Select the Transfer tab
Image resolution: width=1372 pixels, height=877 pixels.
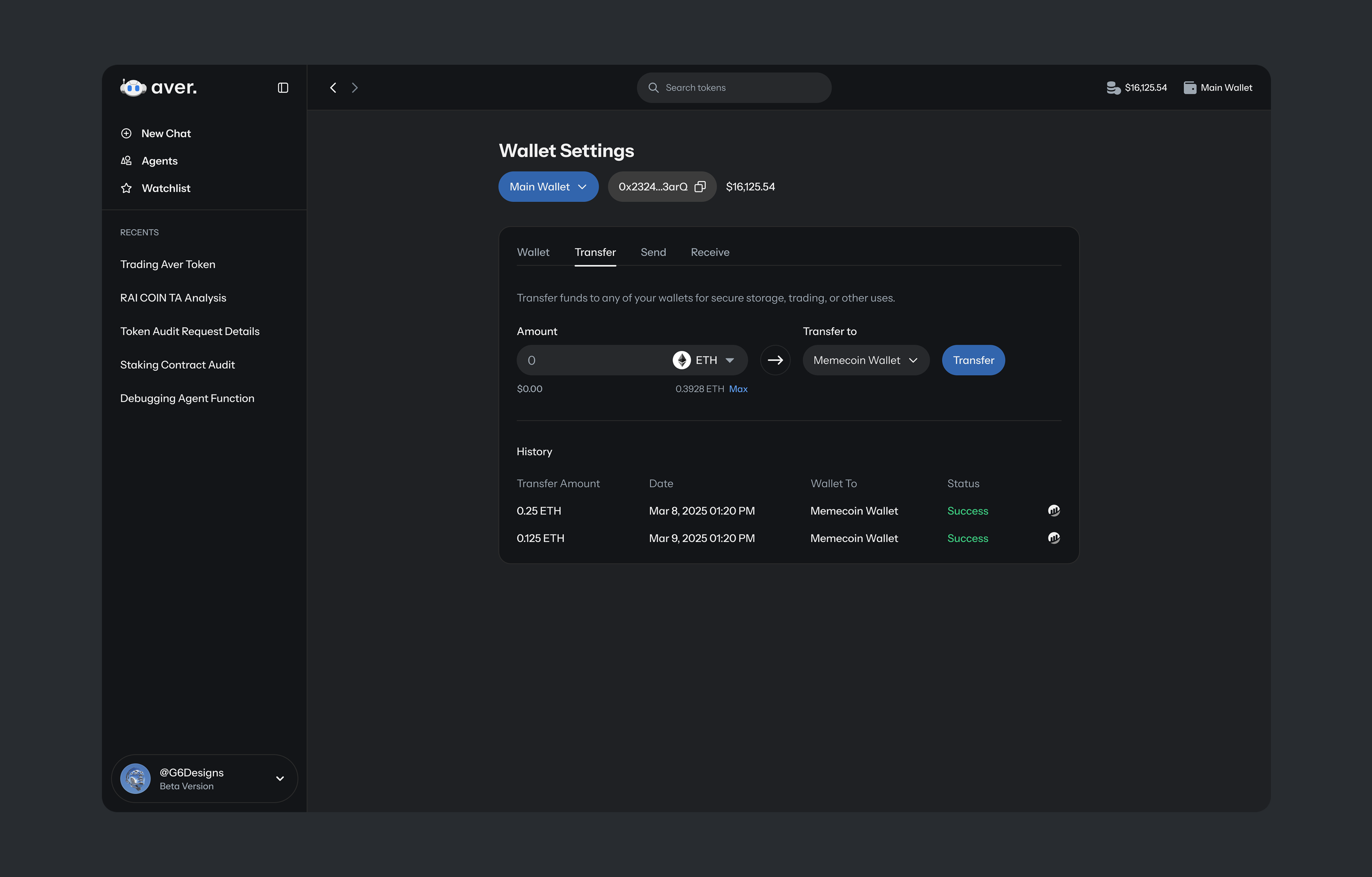[x=595, y=252]
